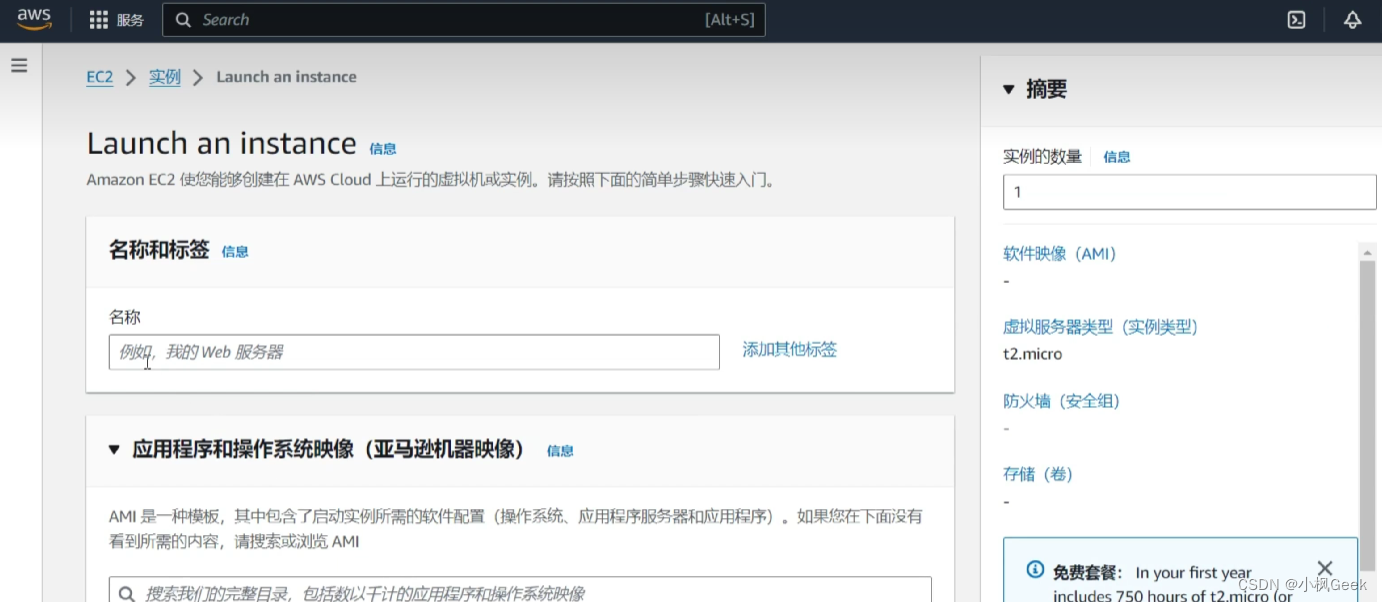
Task: Click the AWS home logo
Action: [33, 19]
